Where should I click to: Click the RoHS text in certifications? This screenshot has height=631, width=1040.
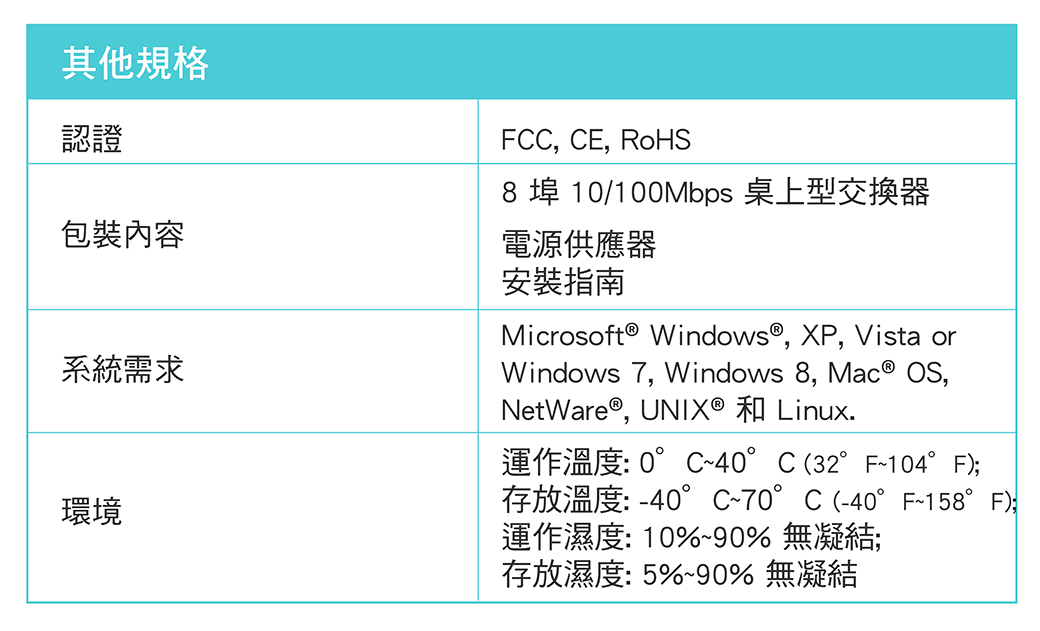[x=655, y=140]
